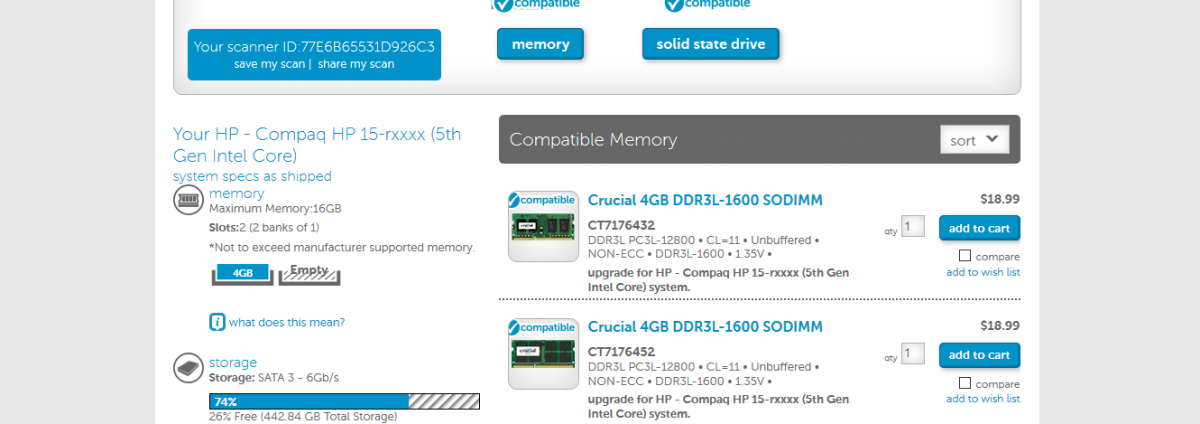Click the Empty memory slot icon
1200x424 pixels.
tap(309, 273)
